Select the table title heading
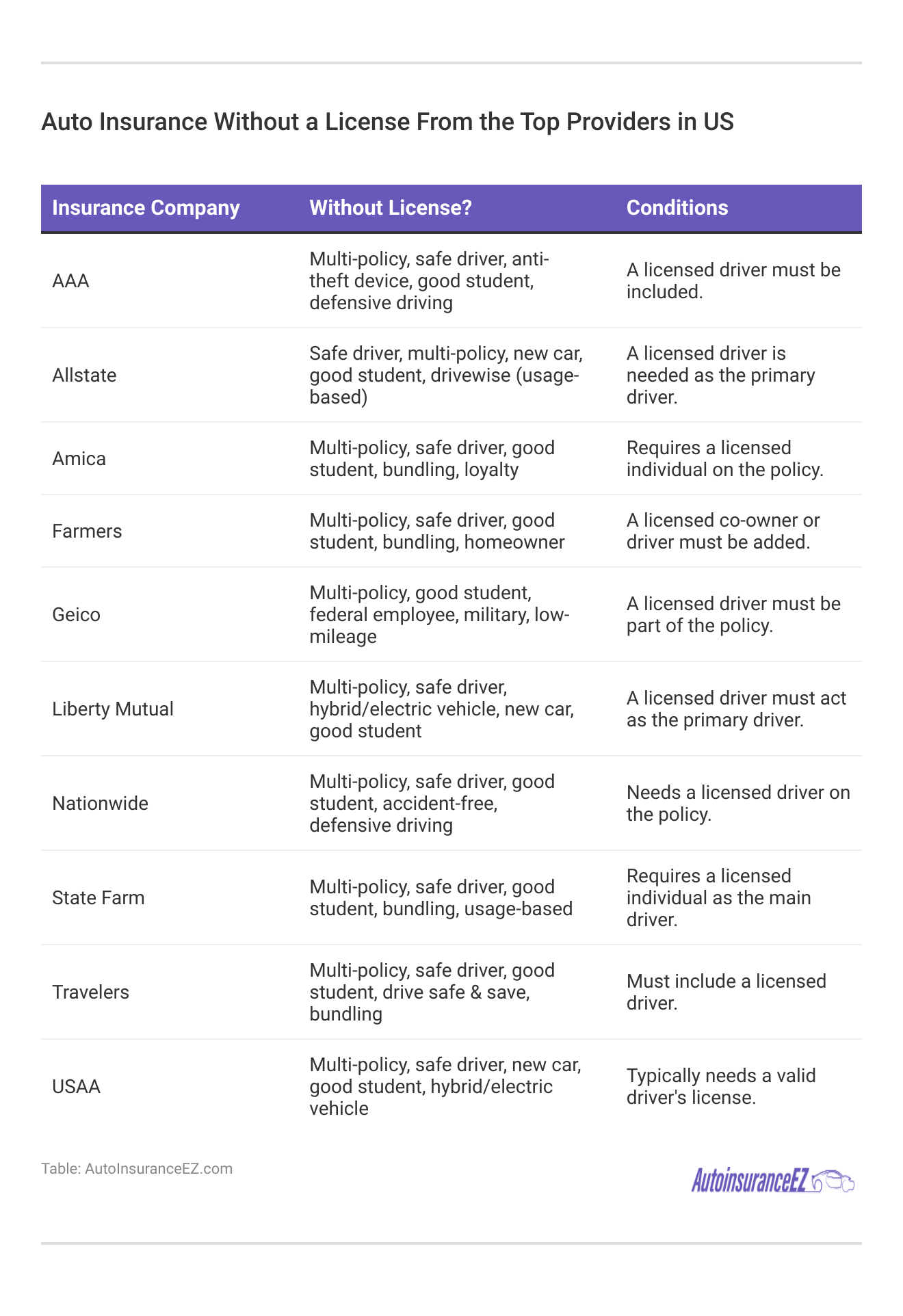Image resolution: width=903 pixels, height=1316 pixels. [x=387, y=122]
